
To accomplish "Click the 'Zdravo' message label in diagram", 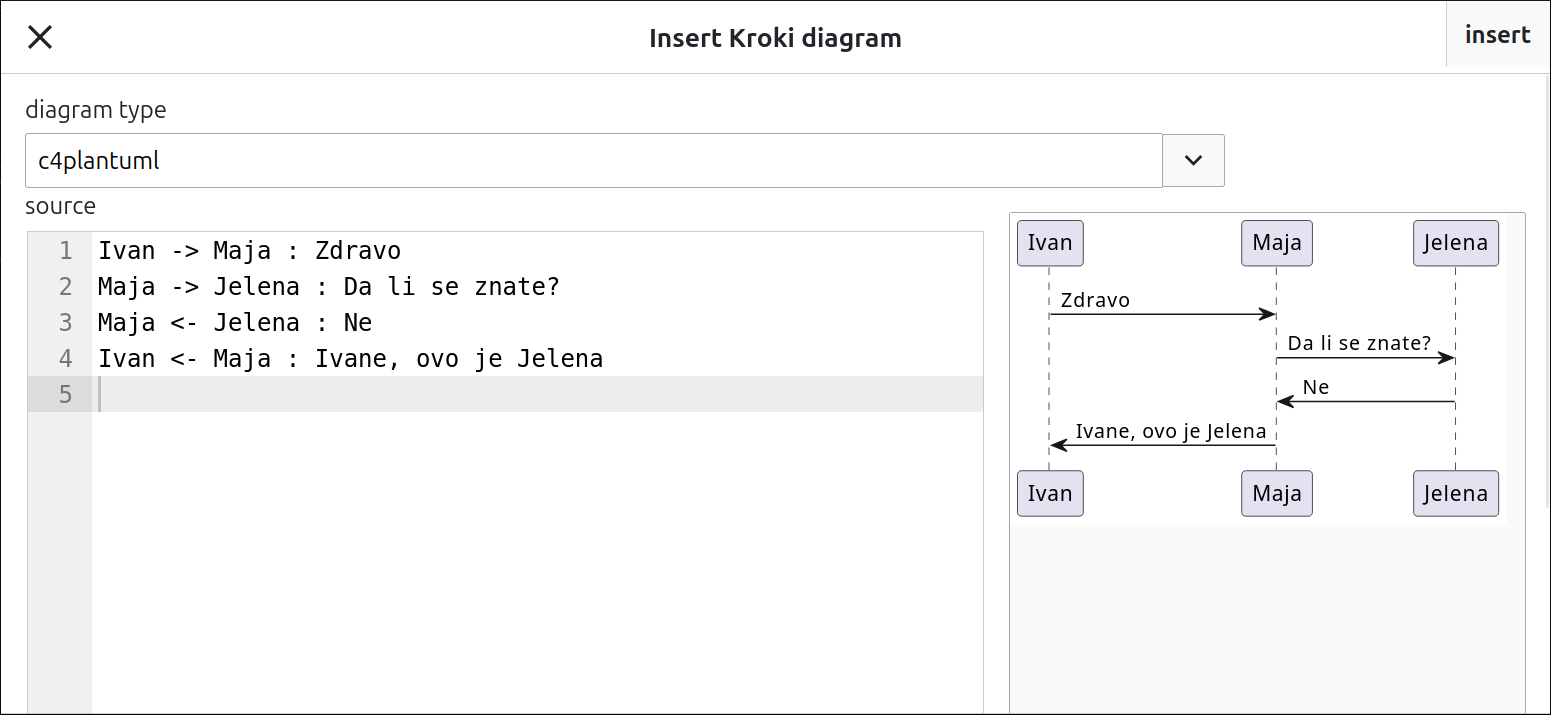I will [x=1095, y=300].
